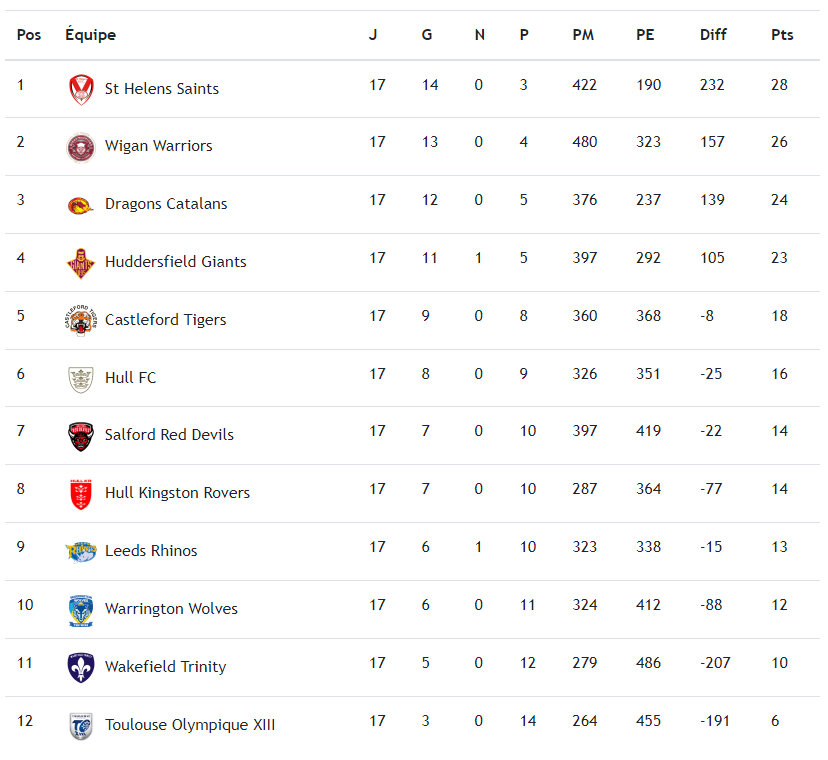
Task: Select the Leeds Rhinos team name
Action: click(151, 551)
